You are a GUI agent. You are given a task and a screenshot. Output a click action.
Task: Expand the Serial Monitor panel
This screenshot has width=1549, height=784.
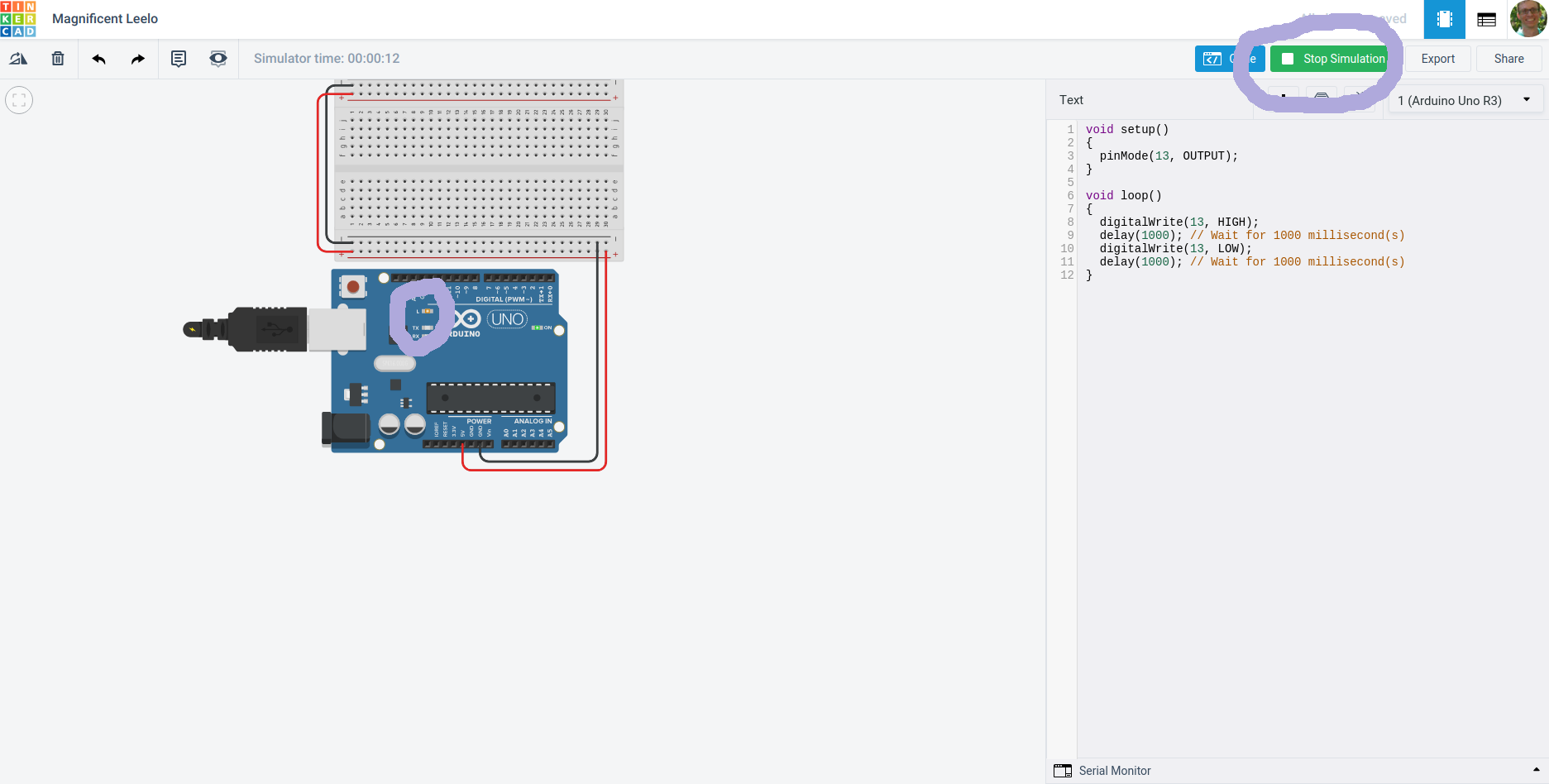click(x=1536, y=770)
